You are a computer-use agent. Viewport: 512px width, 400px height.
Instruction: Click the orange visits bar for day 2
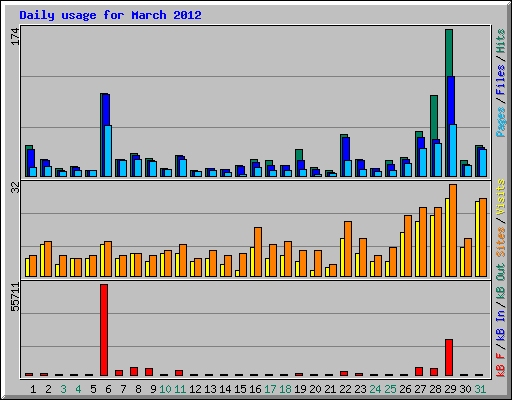[48, 259]
